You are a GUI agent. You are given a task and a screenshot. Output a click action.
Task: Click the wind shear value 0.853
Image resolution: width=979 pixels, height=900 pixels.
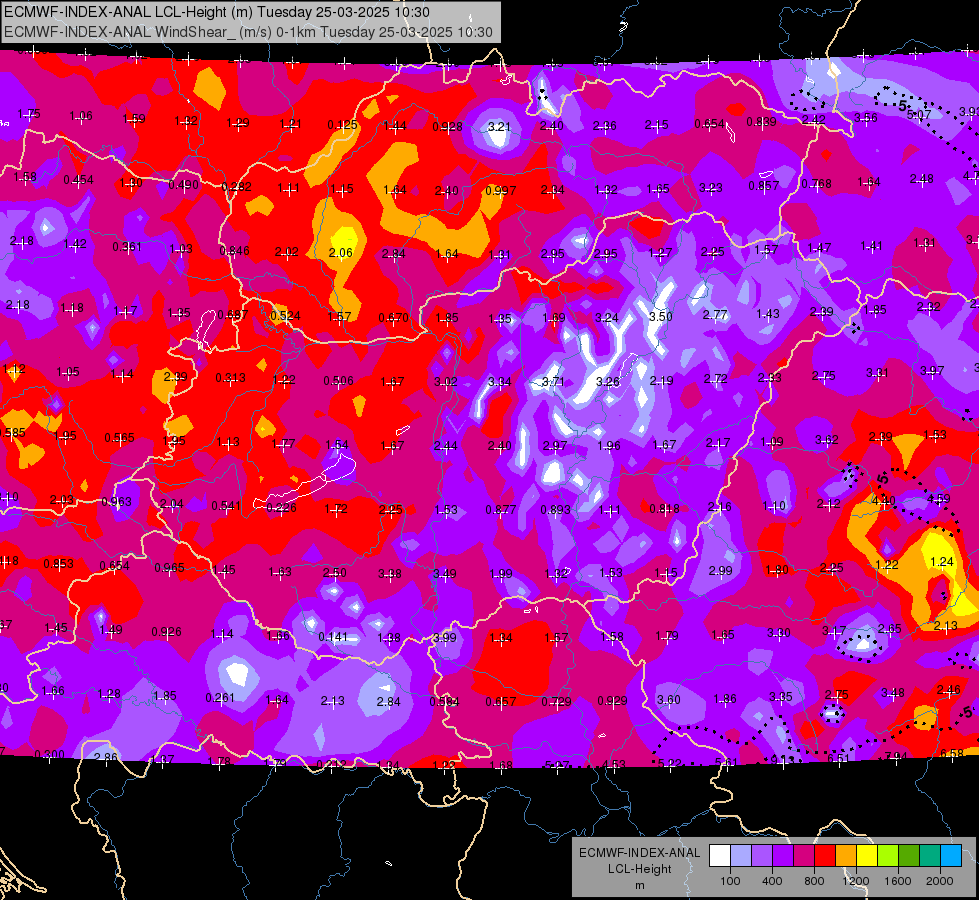58,563
